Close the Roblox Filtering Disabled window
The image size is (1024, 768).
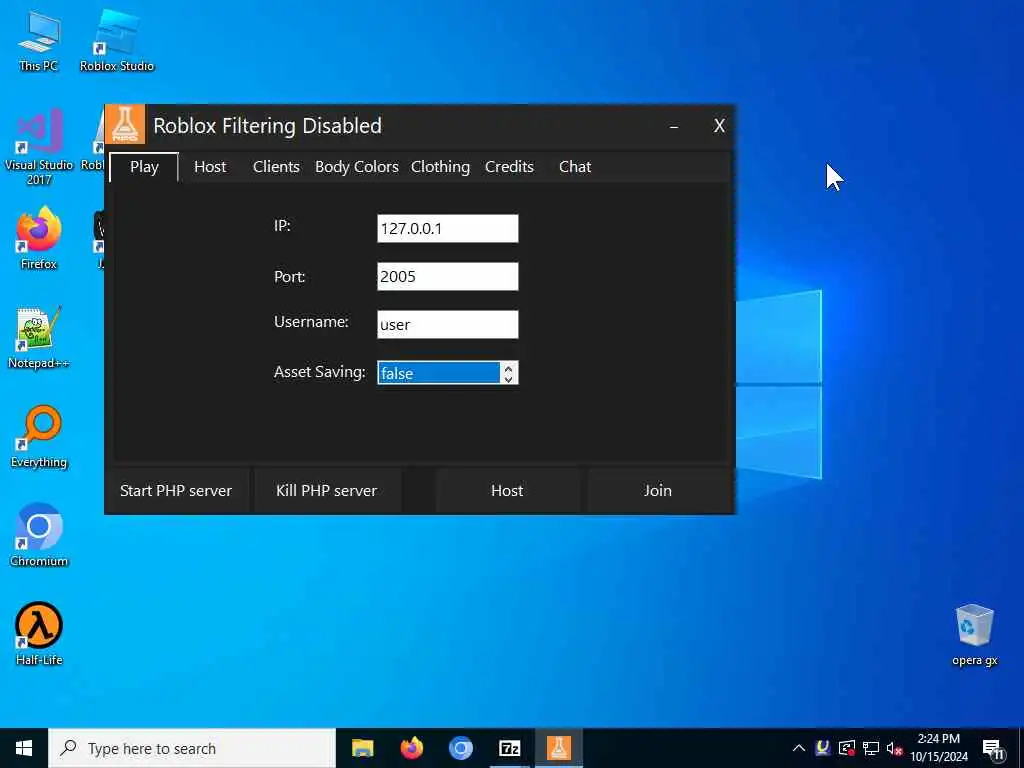(x=719, y=126)
